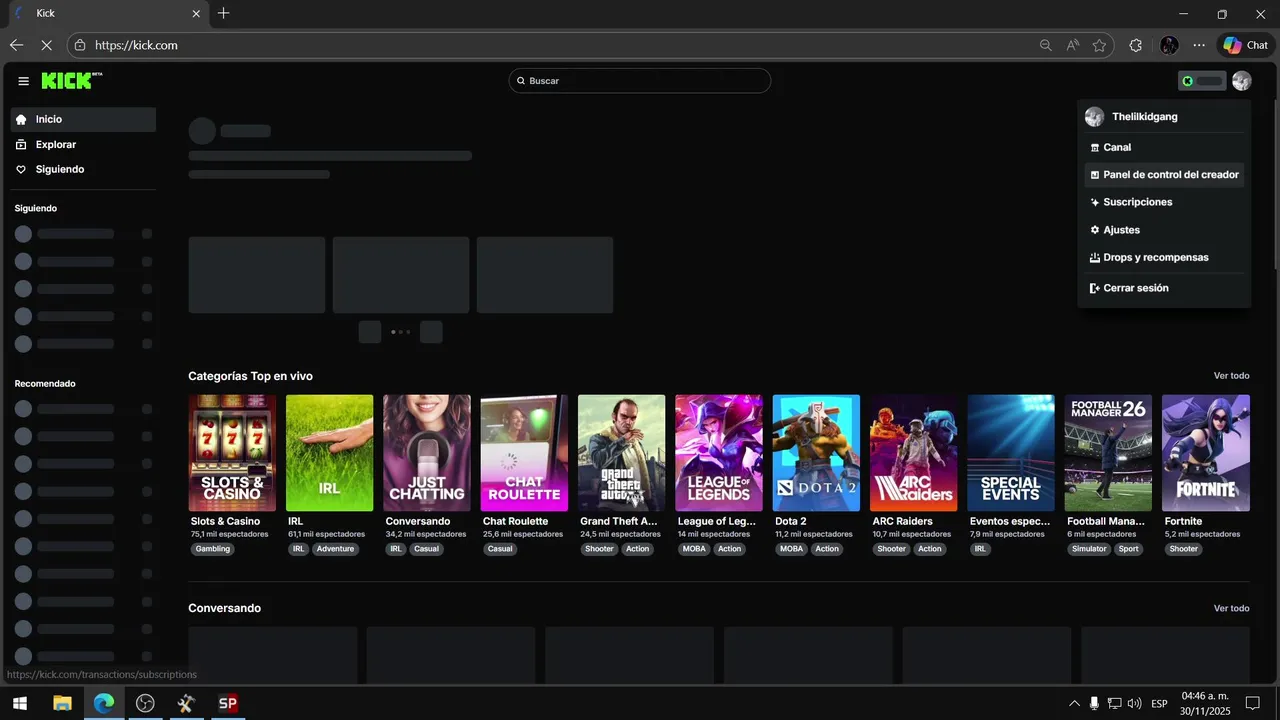Click the Suscripciones sparkle icon
The image size is (1280, 720).
tap(1095, 202)
